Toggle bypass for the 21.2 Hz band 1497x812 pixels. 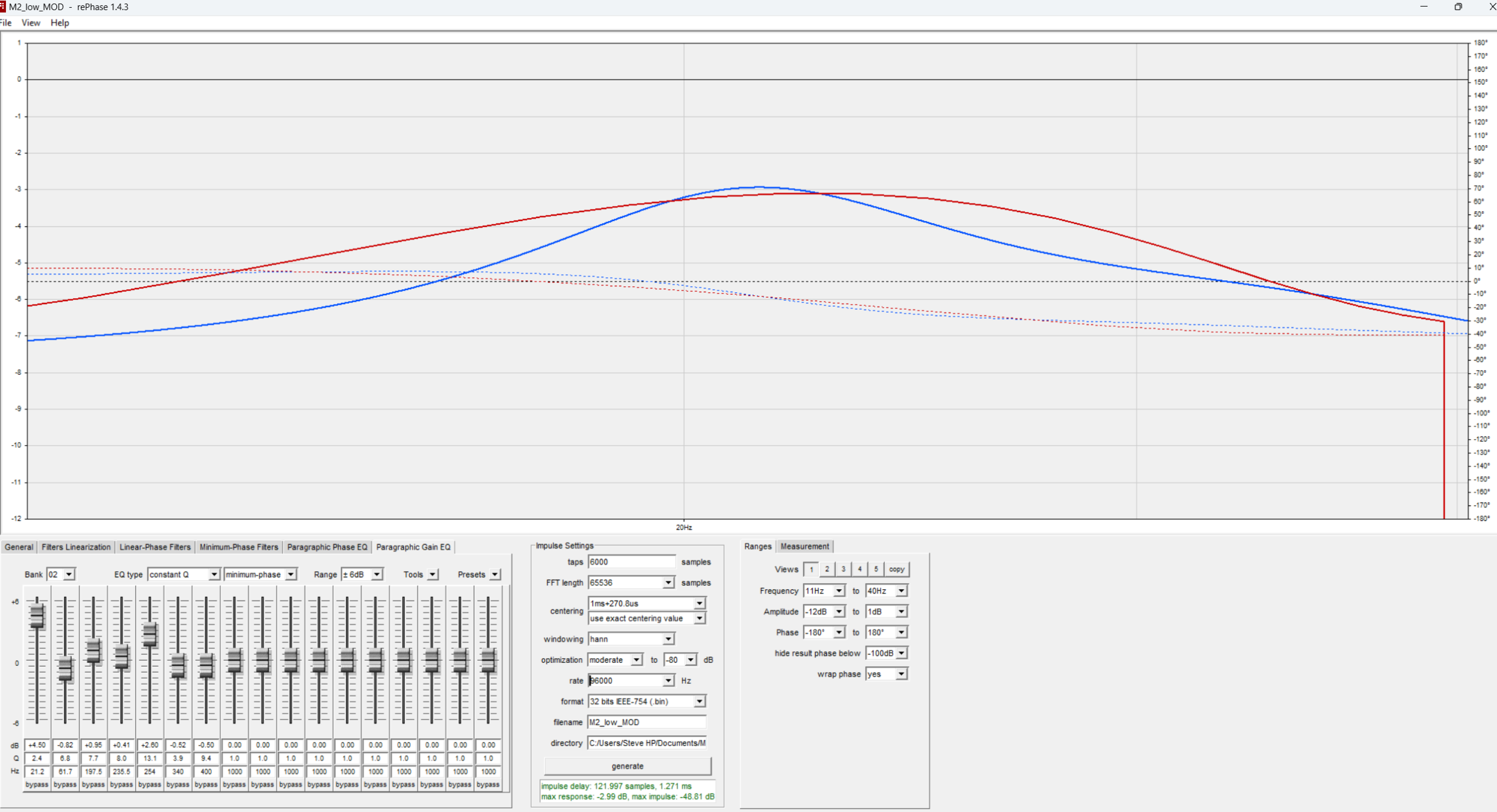pyautogui.click(x=37, y=784)
